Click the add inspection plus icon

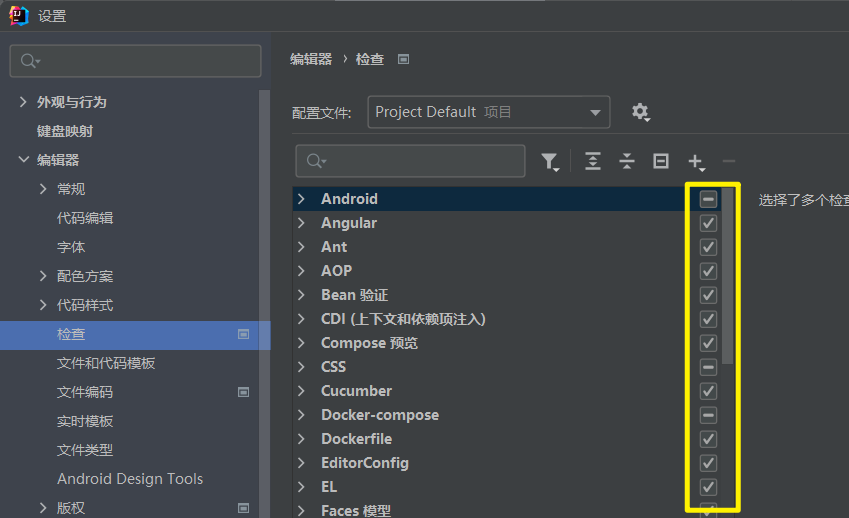(x=696, y=162)
